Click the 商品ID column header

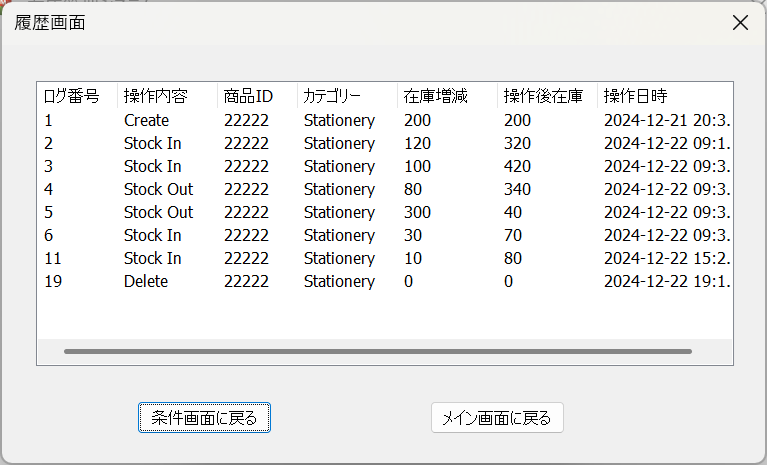pyautogui.click(x=248, y=97)
